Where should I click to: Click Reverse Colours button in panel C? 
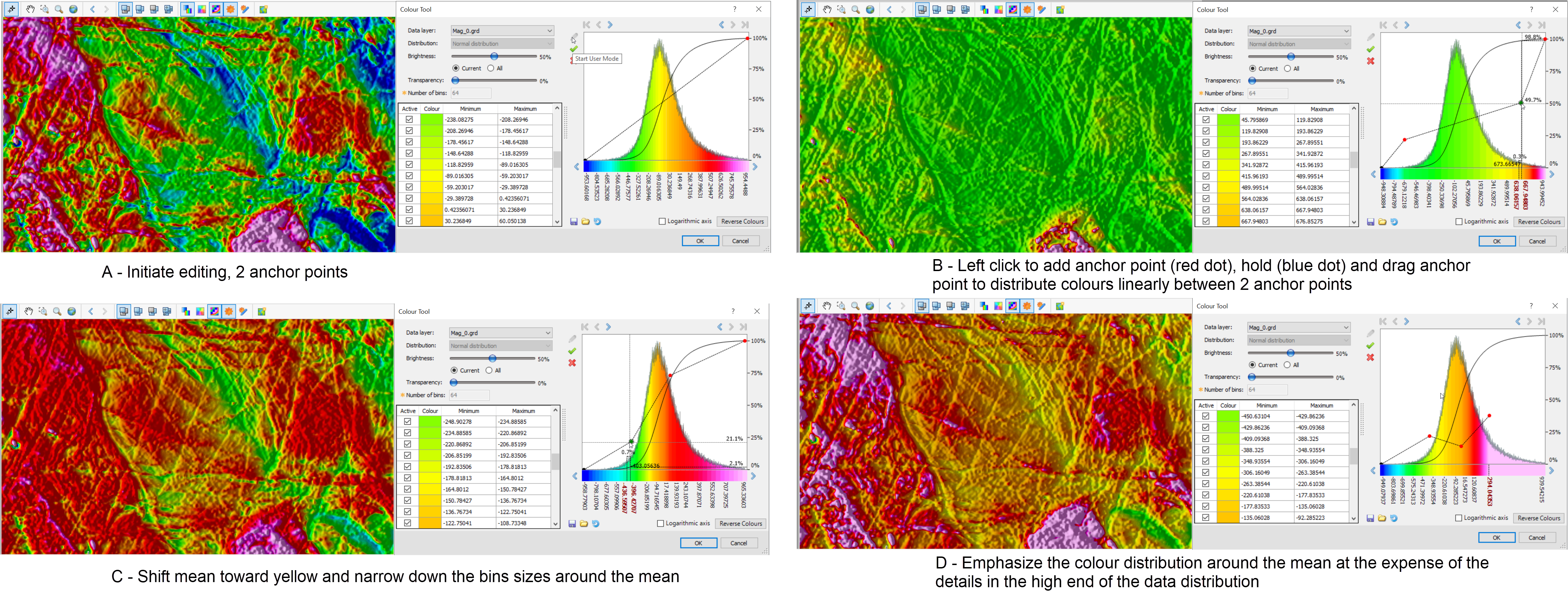pos(740,524)
